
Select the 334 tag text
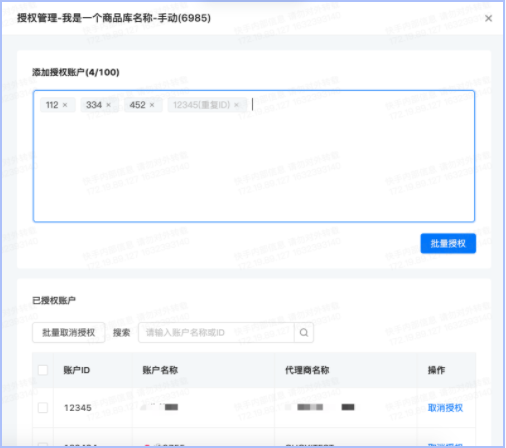94,105
